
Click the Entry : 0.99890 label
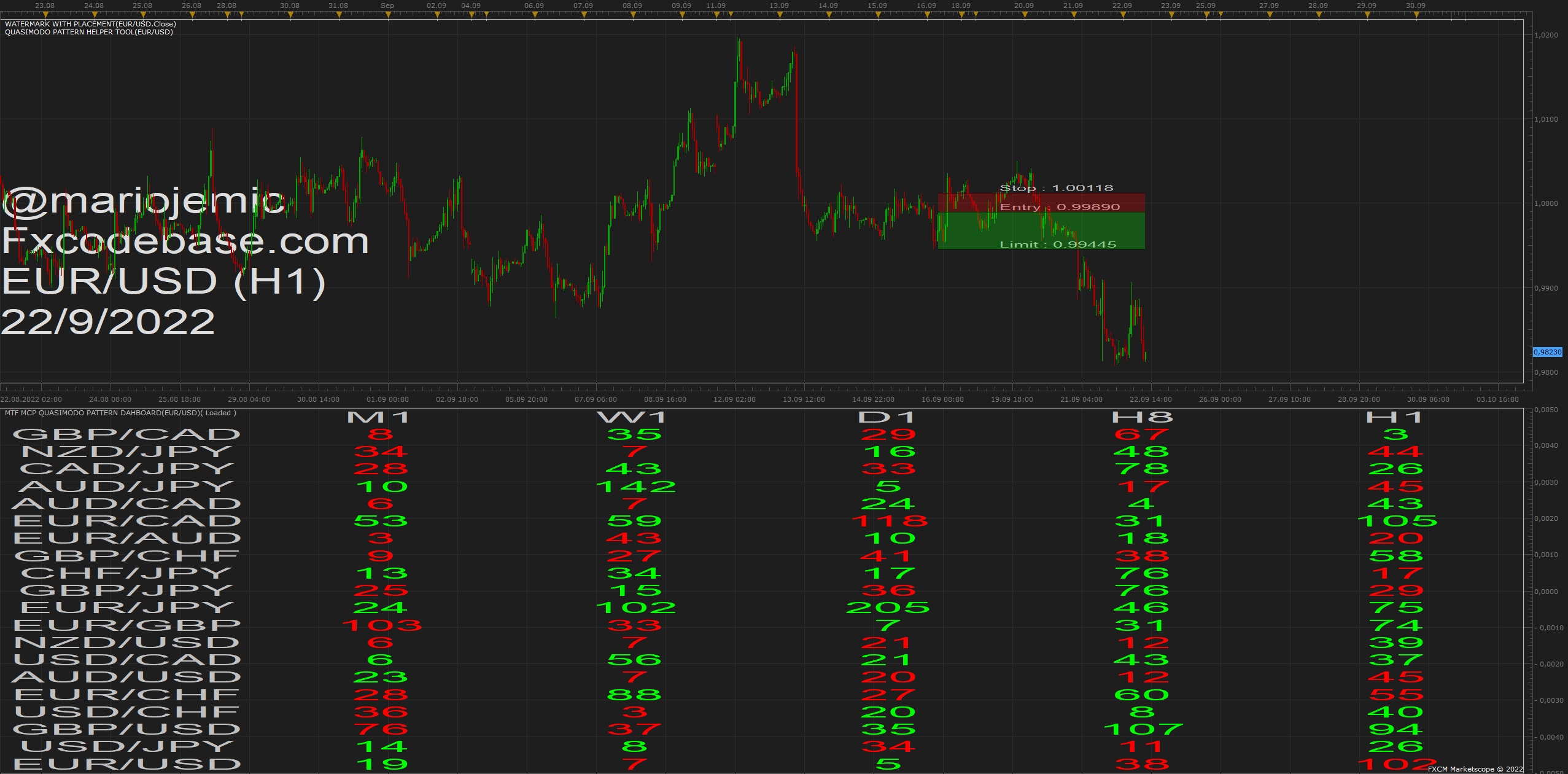pos(1060,207)
